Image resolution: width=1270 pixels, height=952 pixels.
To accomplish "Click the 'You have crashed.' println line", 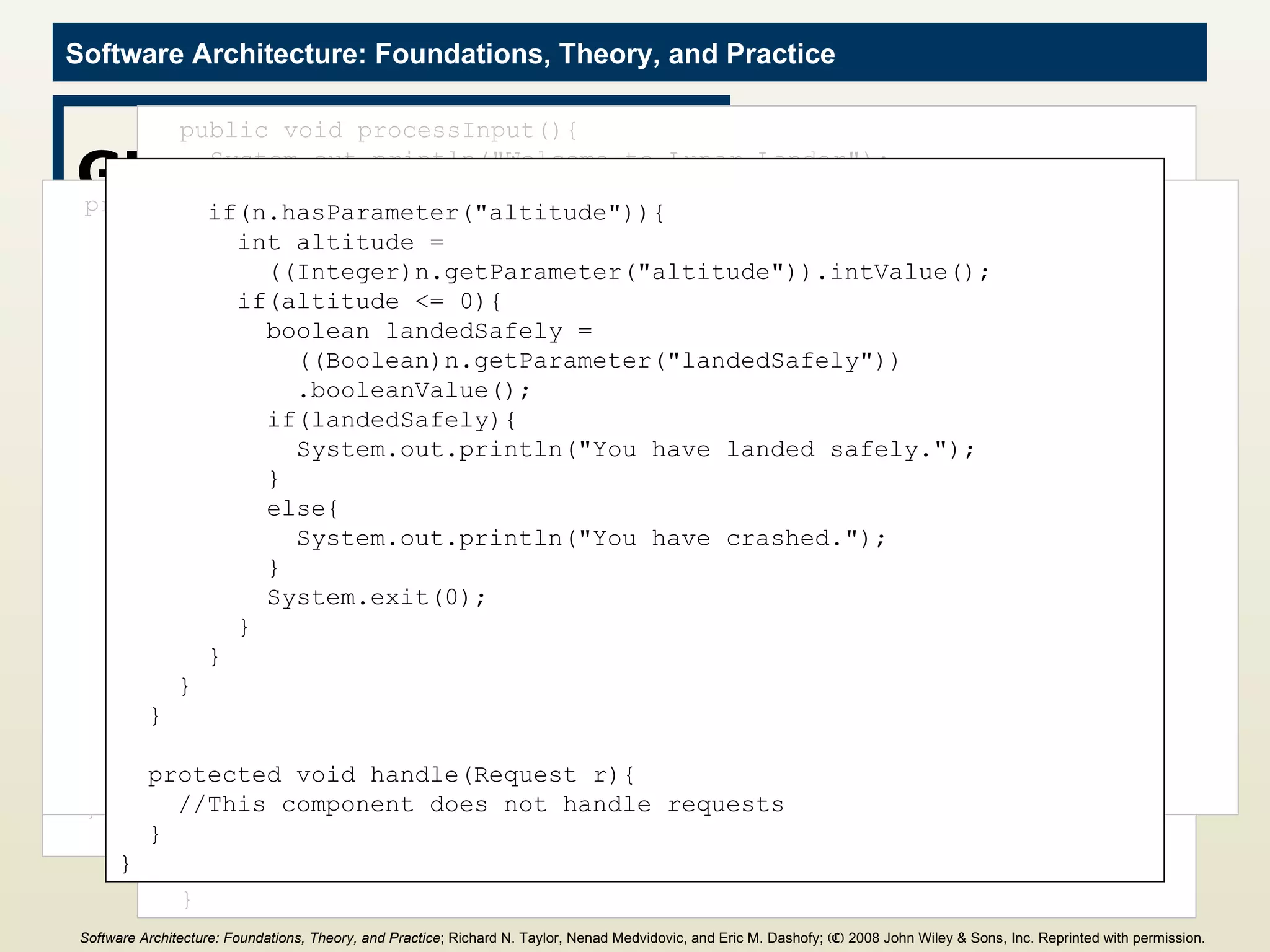I will pos(590,539).
